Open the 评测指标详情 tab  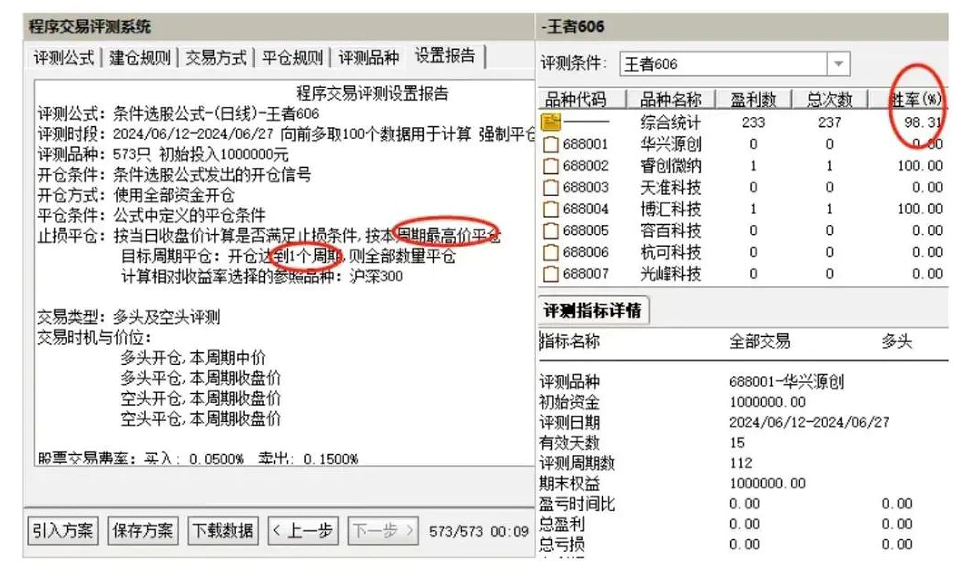[x=594, y=310]
